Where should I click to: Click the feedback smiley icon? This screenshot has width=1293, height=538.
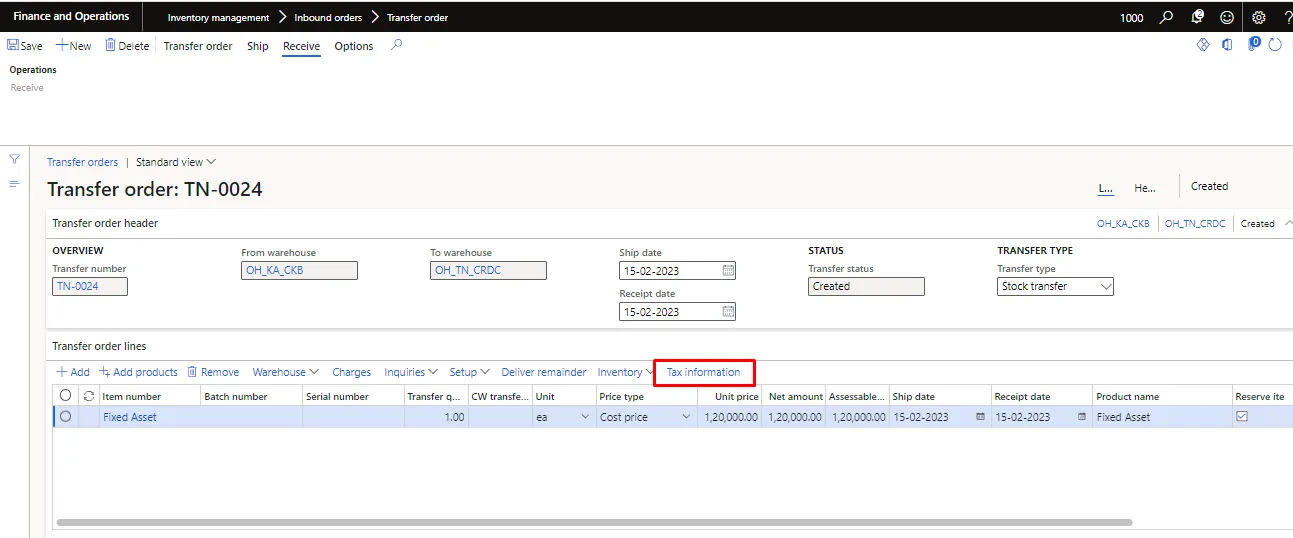pyautogui.click(x=1227, y=17)
